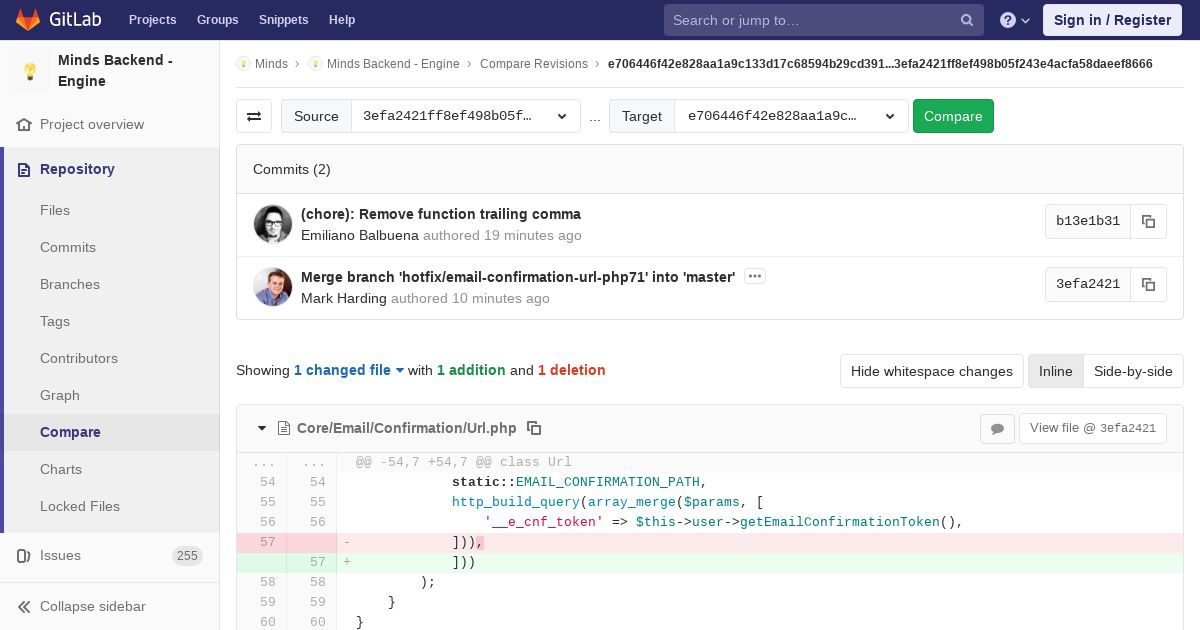1200x630 pixels.
Task: Open Branches in the Repository sidebar
Action: [x=70, y=284]
